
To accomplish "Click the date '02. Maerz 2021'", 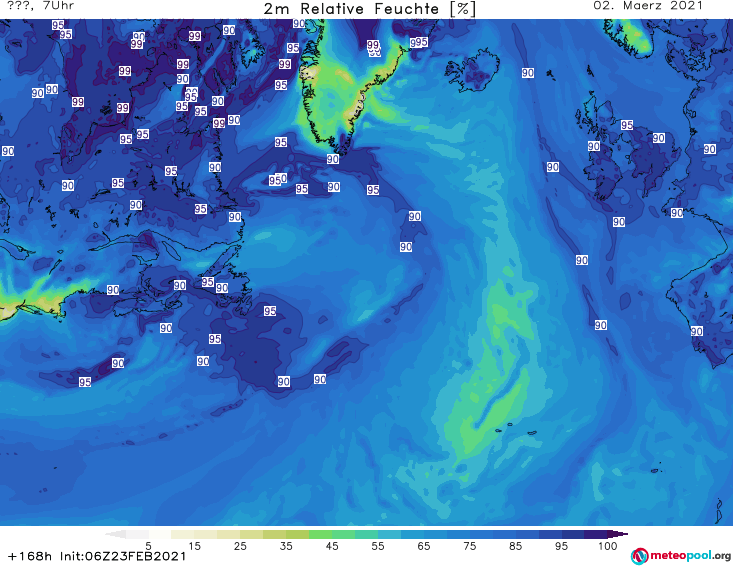I will (648, 6).
